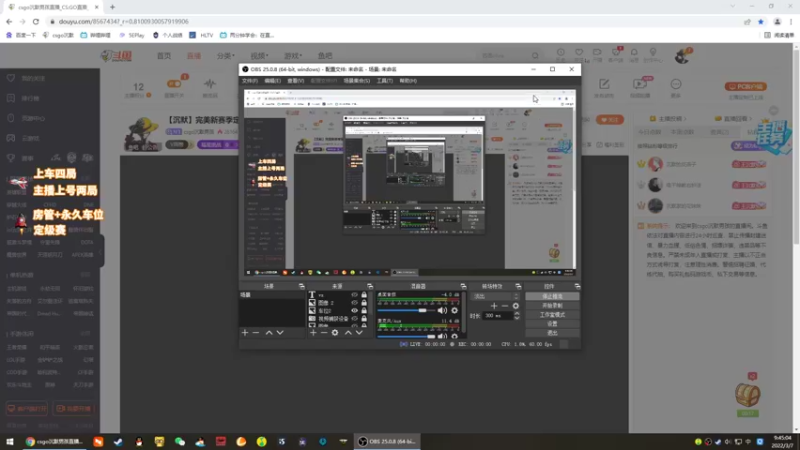
Task: Pop out the Sources dock panel
Action: click(370, 286)
